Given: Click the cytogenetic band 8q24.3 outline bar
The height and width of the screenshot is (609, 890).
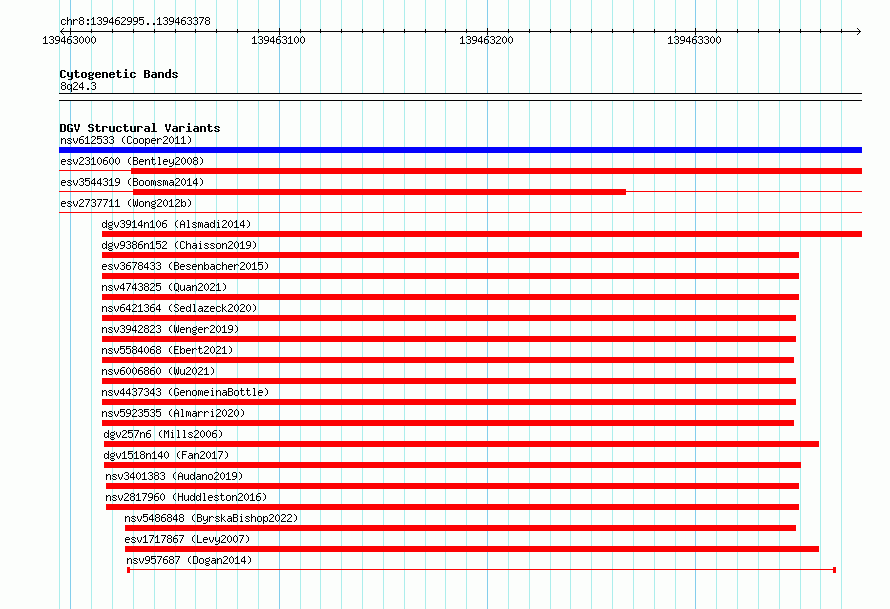Looking at the screenshot, I should point(460,97).
